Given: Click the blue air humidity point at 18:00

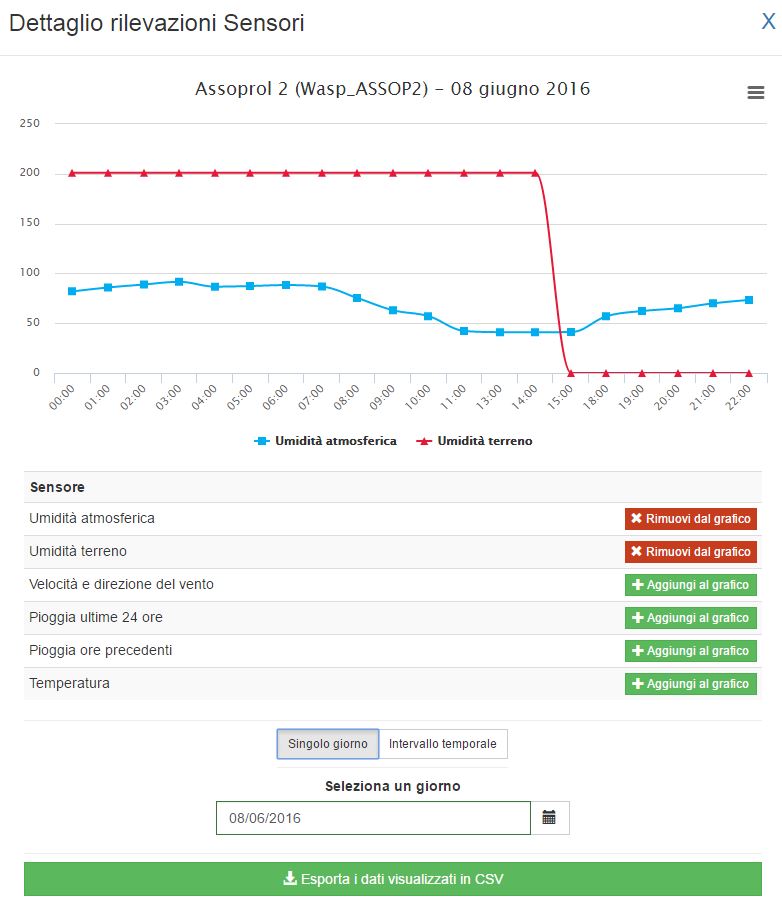Looking at the screenshot, I should point(606,316).
